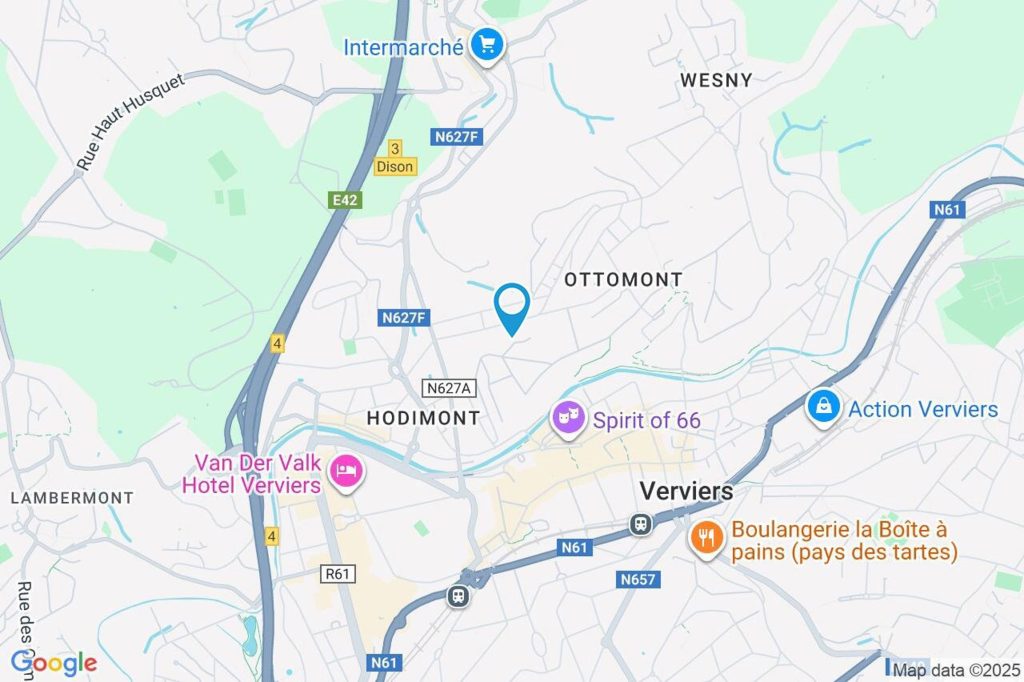
Task: Click the N657 road badge
Action: pyautogui.click(x=638, y=579)
